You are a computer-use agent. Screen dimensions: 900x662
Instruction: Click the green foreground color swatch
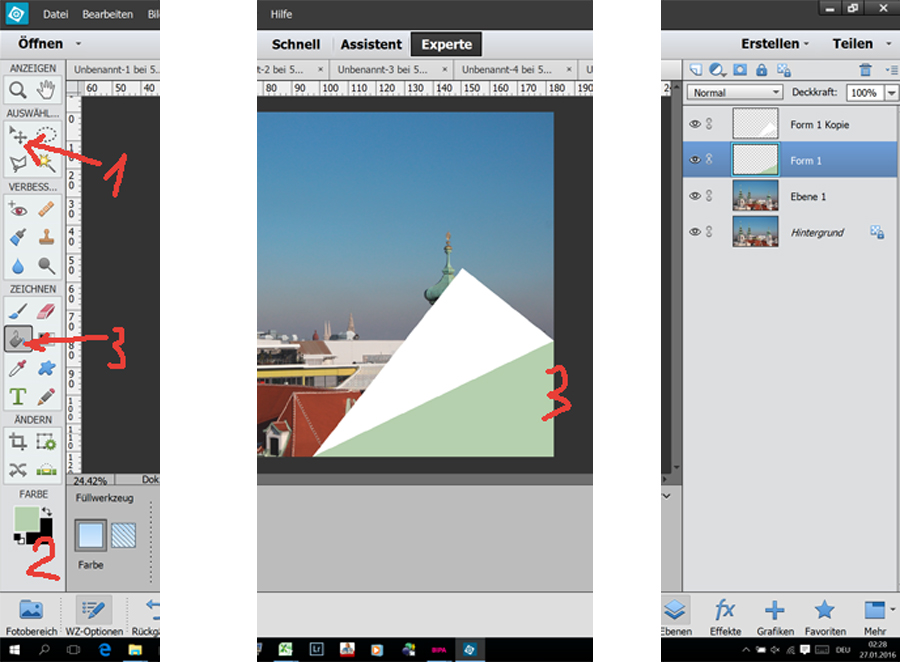click(x=26, y=519)
